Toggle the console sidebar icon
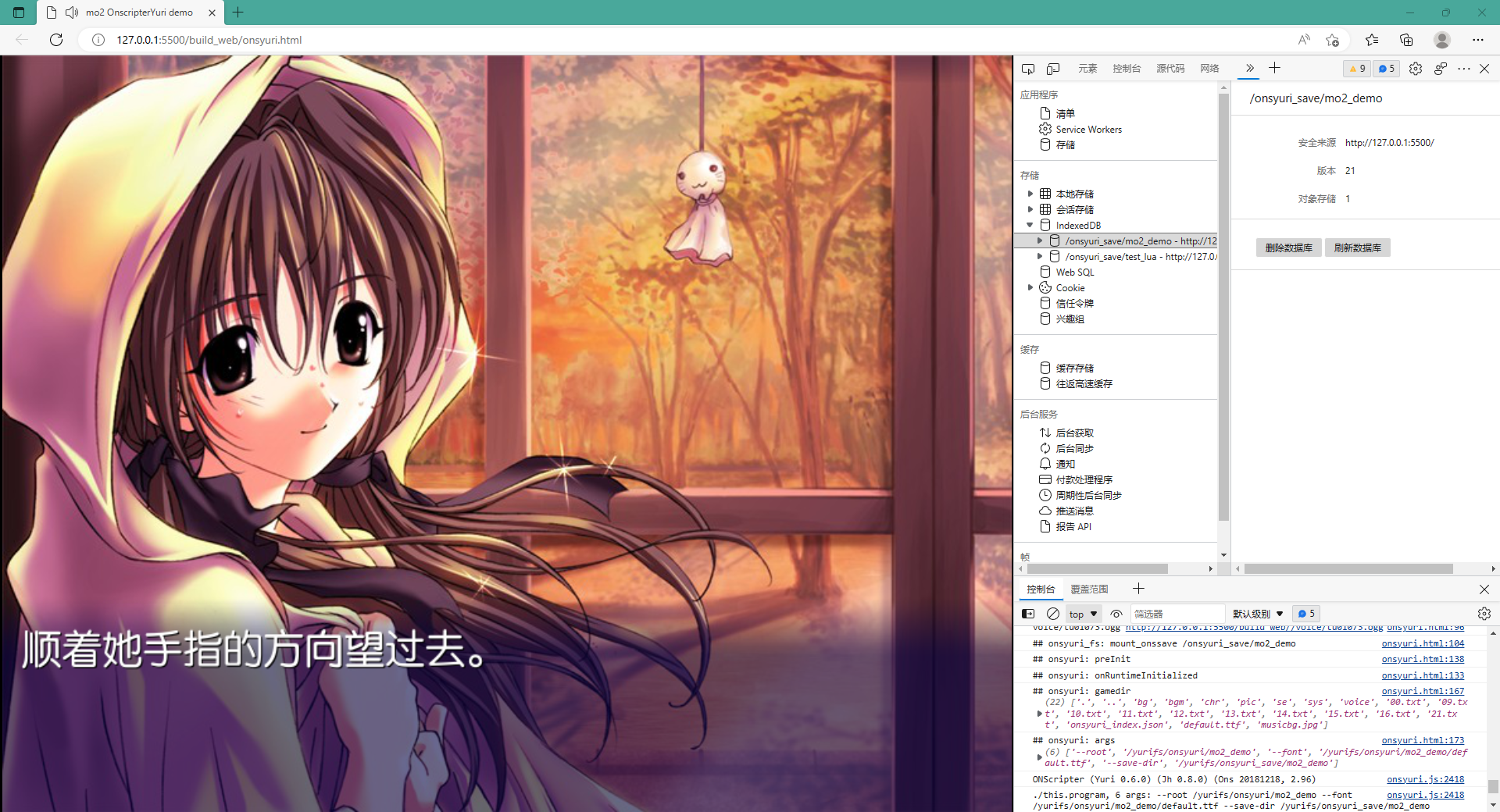 pyautogui.click(x=1028, y=614)
